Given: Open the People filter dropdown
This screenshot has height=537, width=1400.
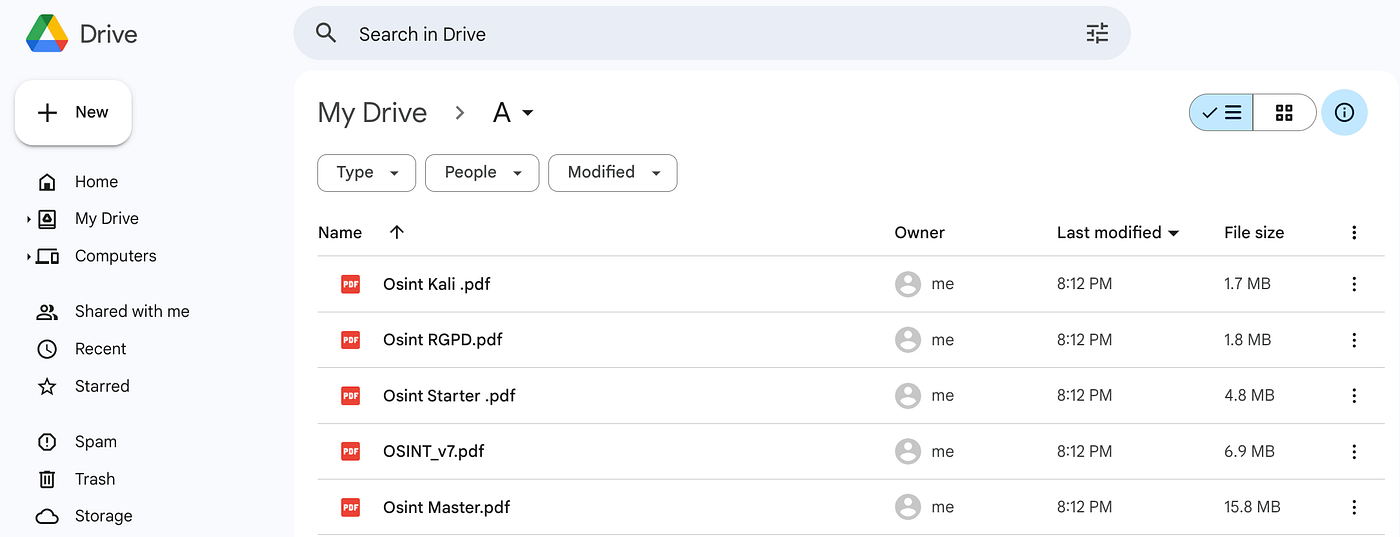Looking at the screenshot, I should point(482,172).
